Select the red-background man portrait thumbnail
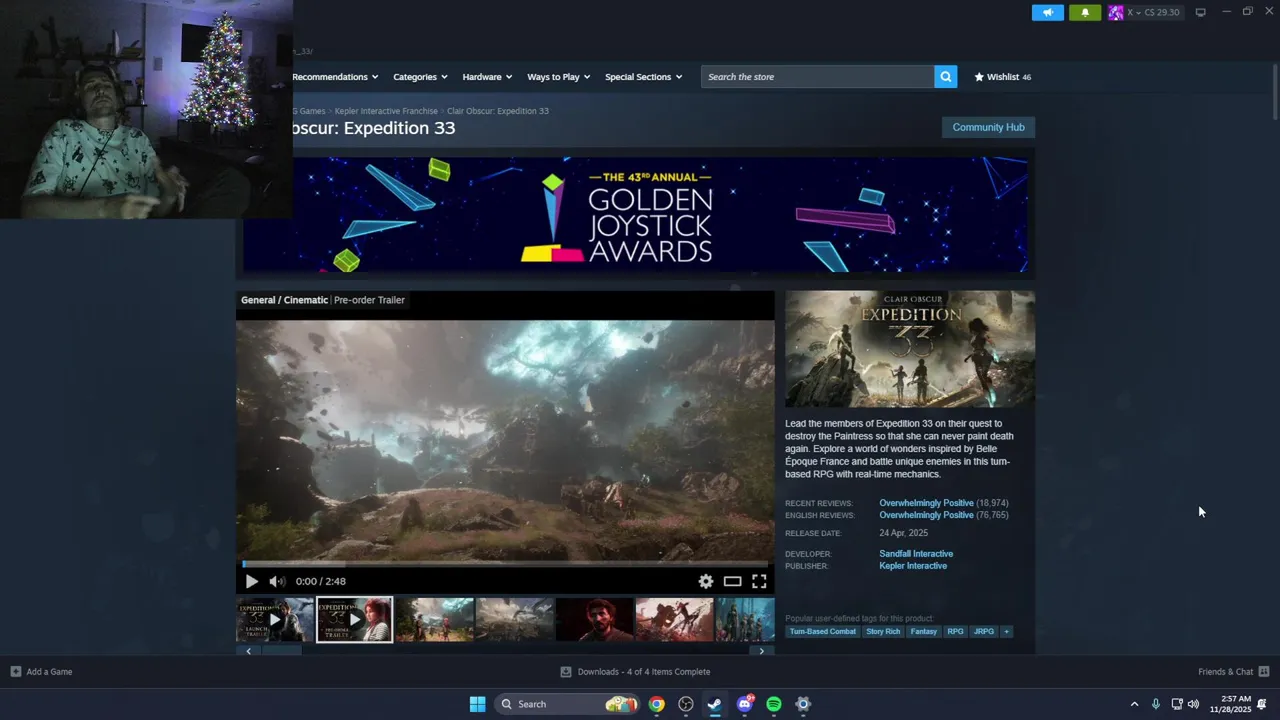The image size is (1280, 720). 595,620
